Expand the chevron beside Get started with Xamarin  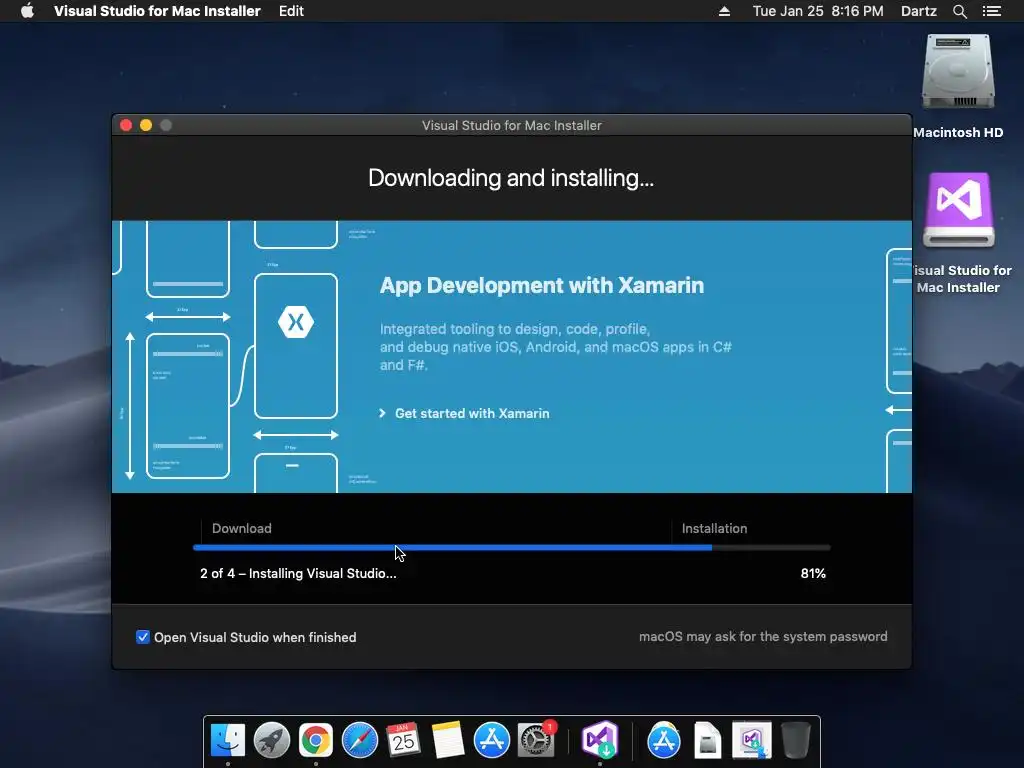[382, 413]
